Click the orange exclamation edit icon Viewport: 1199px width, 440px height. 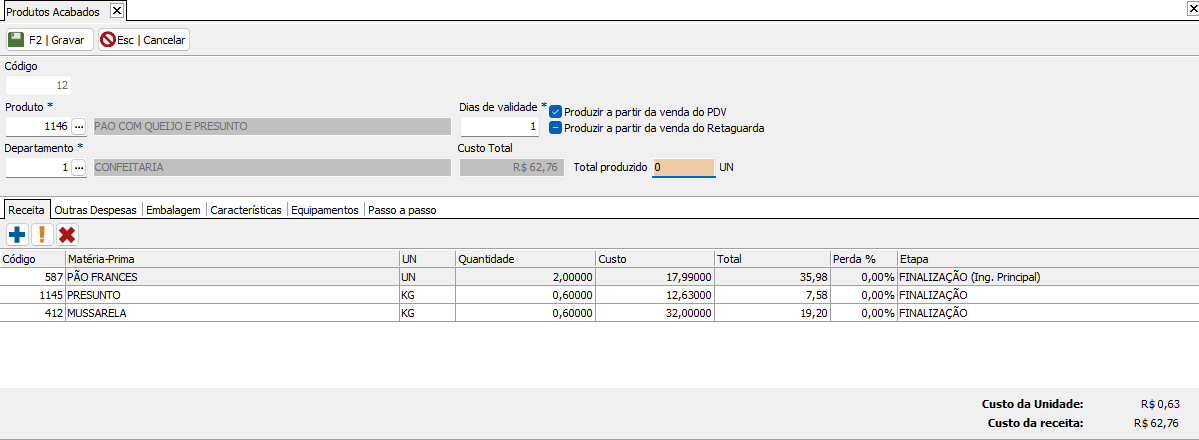(x=42, y=235)
